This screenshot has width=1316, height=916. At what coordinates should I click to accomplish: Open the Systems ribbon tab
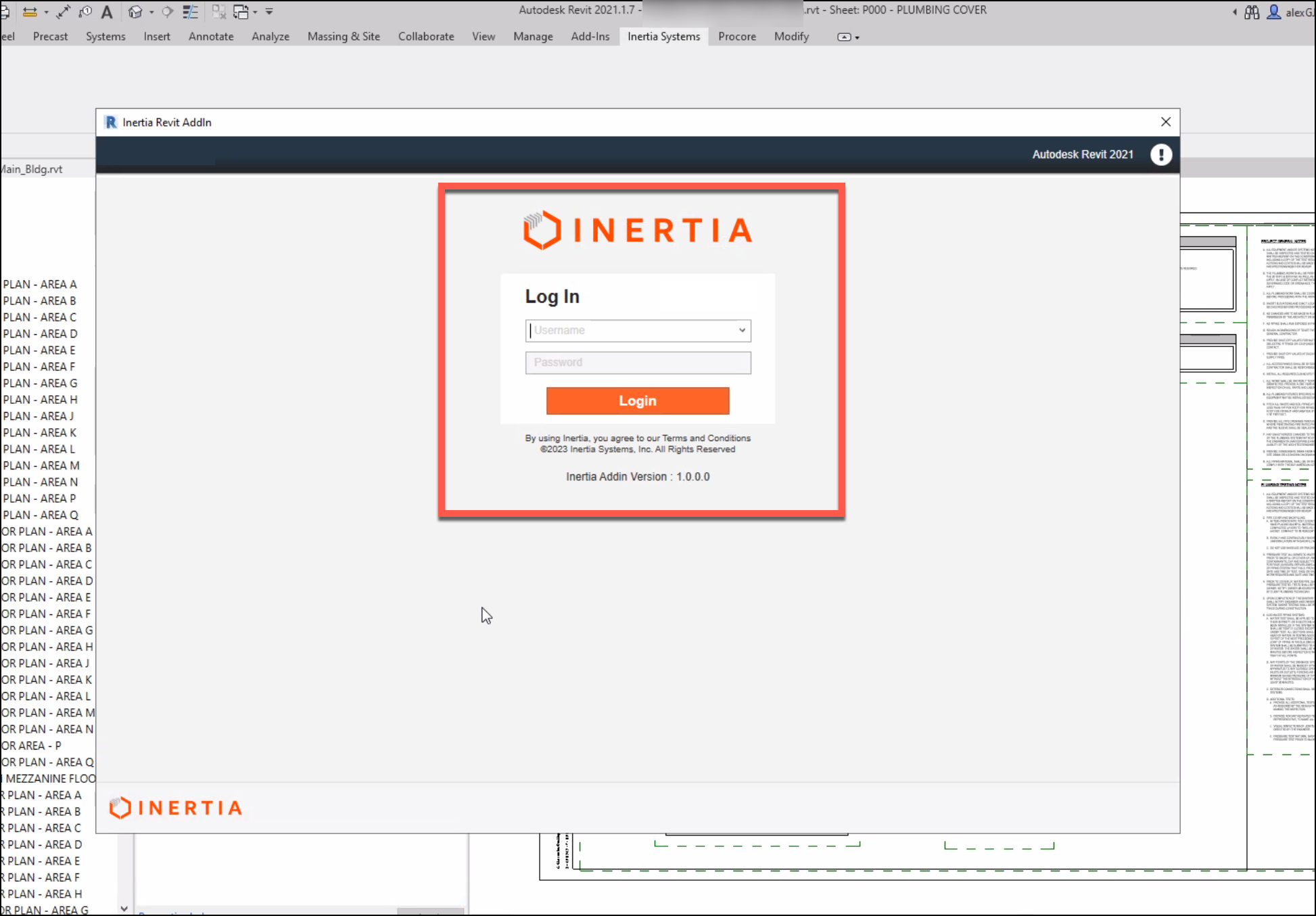105,37
